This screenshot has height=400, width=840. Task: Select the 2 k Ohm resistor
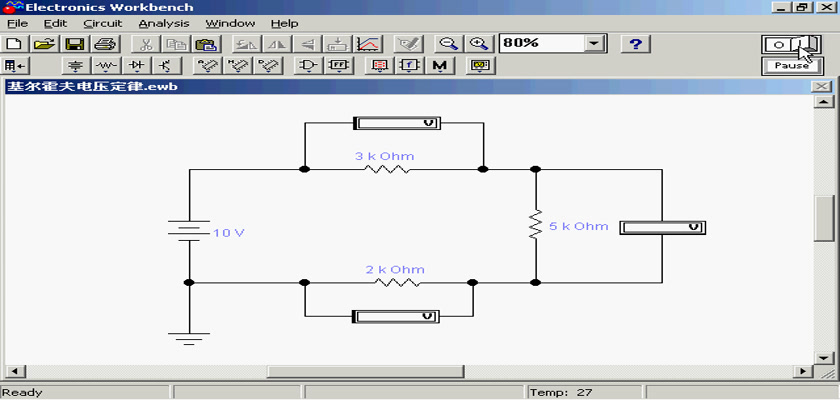[x=398, y=282]
